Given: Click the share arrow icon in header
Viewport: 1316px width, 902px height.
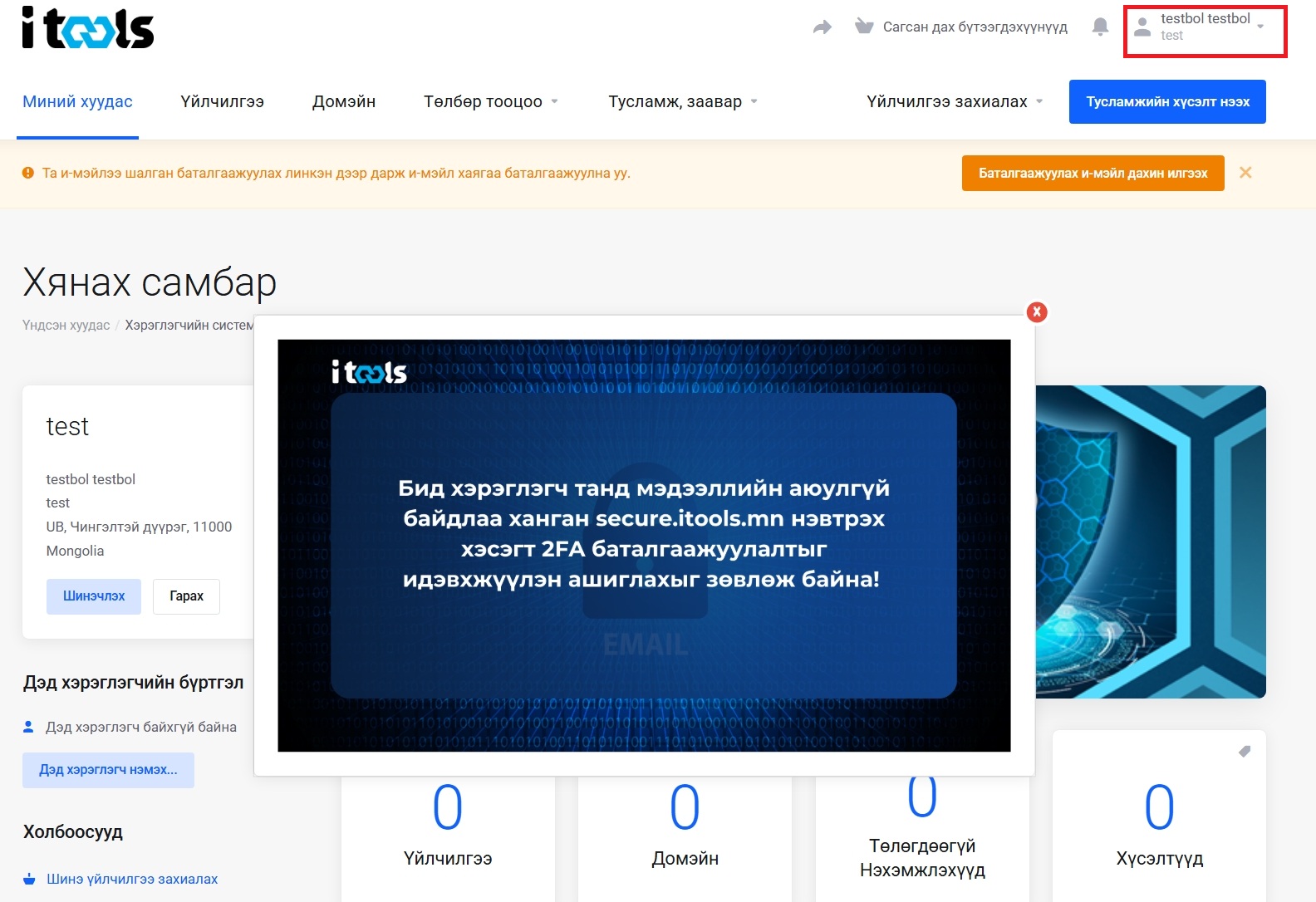Looking at the screenshot, I should pos(822,27).
